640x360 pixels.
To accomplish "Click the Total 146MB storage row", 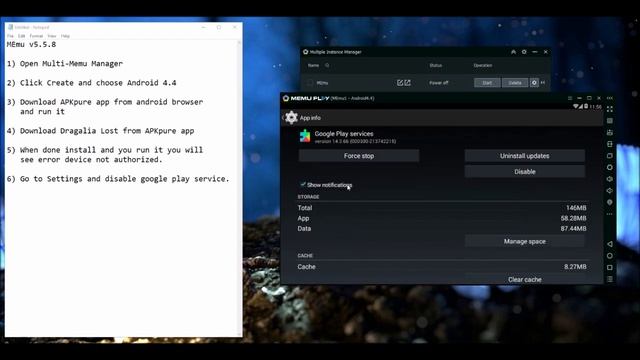I will pos(442,208).
